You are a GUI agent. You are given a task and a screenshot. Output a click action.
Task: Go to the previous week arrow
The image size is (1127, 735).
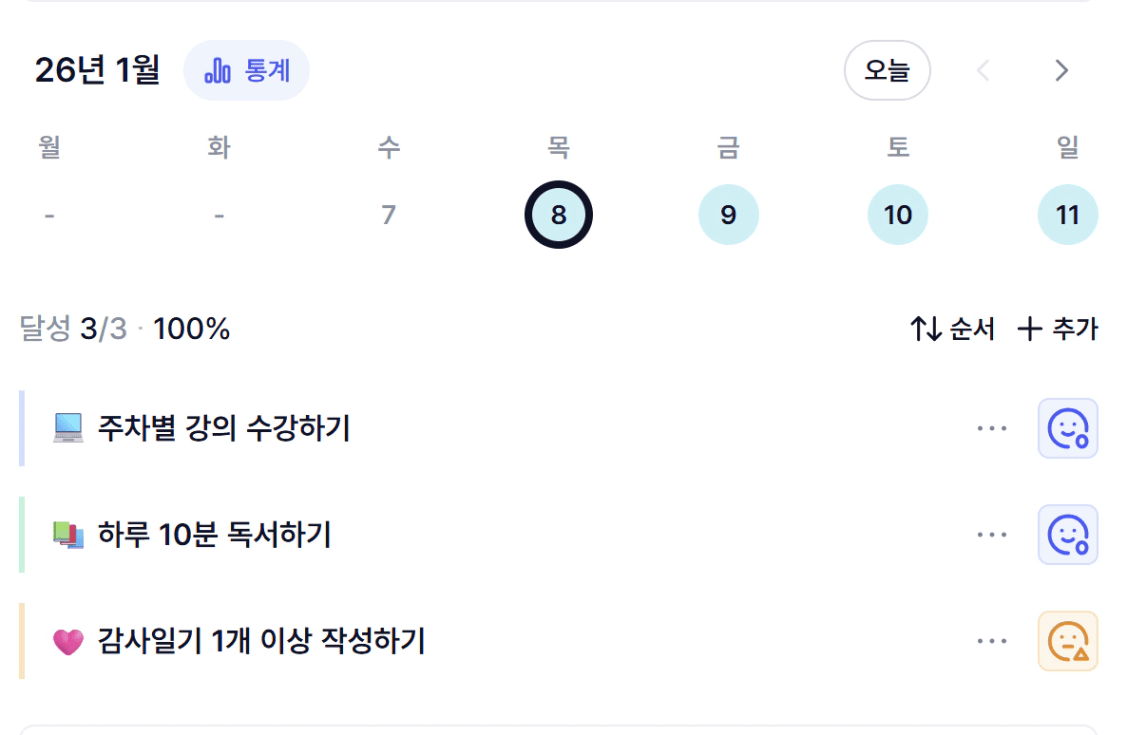[x=983, y=71]
